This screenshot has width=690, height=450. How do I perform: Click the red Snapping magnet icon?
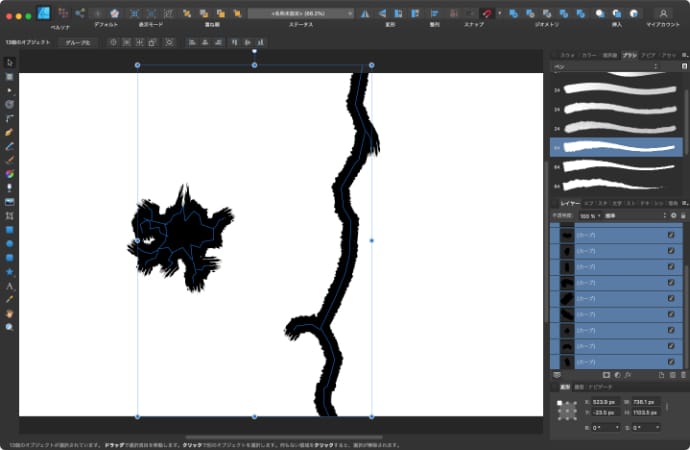[x=486, y=13]
